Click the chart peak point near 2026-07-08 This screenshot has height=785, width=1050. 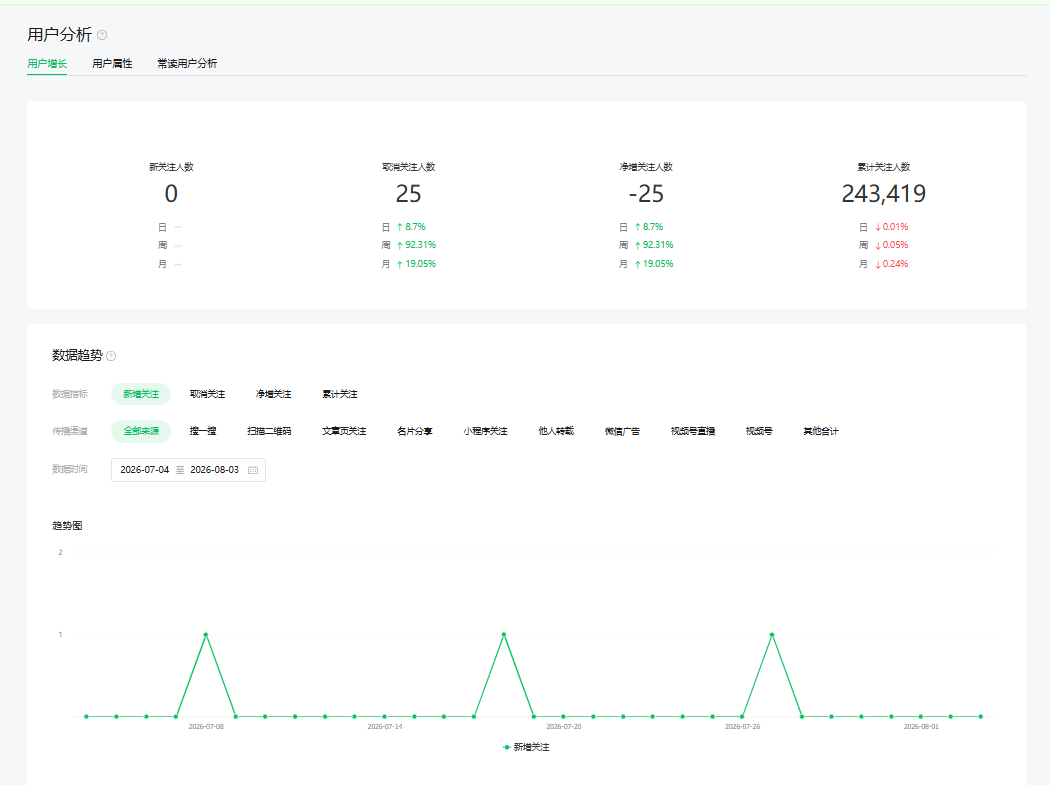pos(206,634)
